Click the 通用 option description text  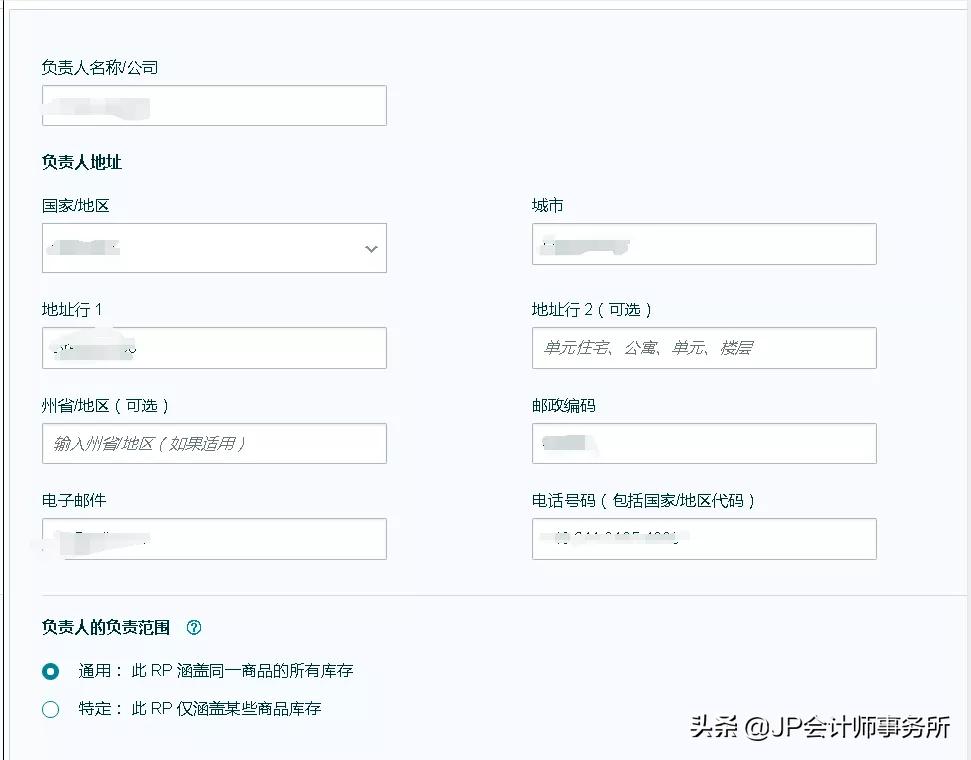(x=225, y=671)
